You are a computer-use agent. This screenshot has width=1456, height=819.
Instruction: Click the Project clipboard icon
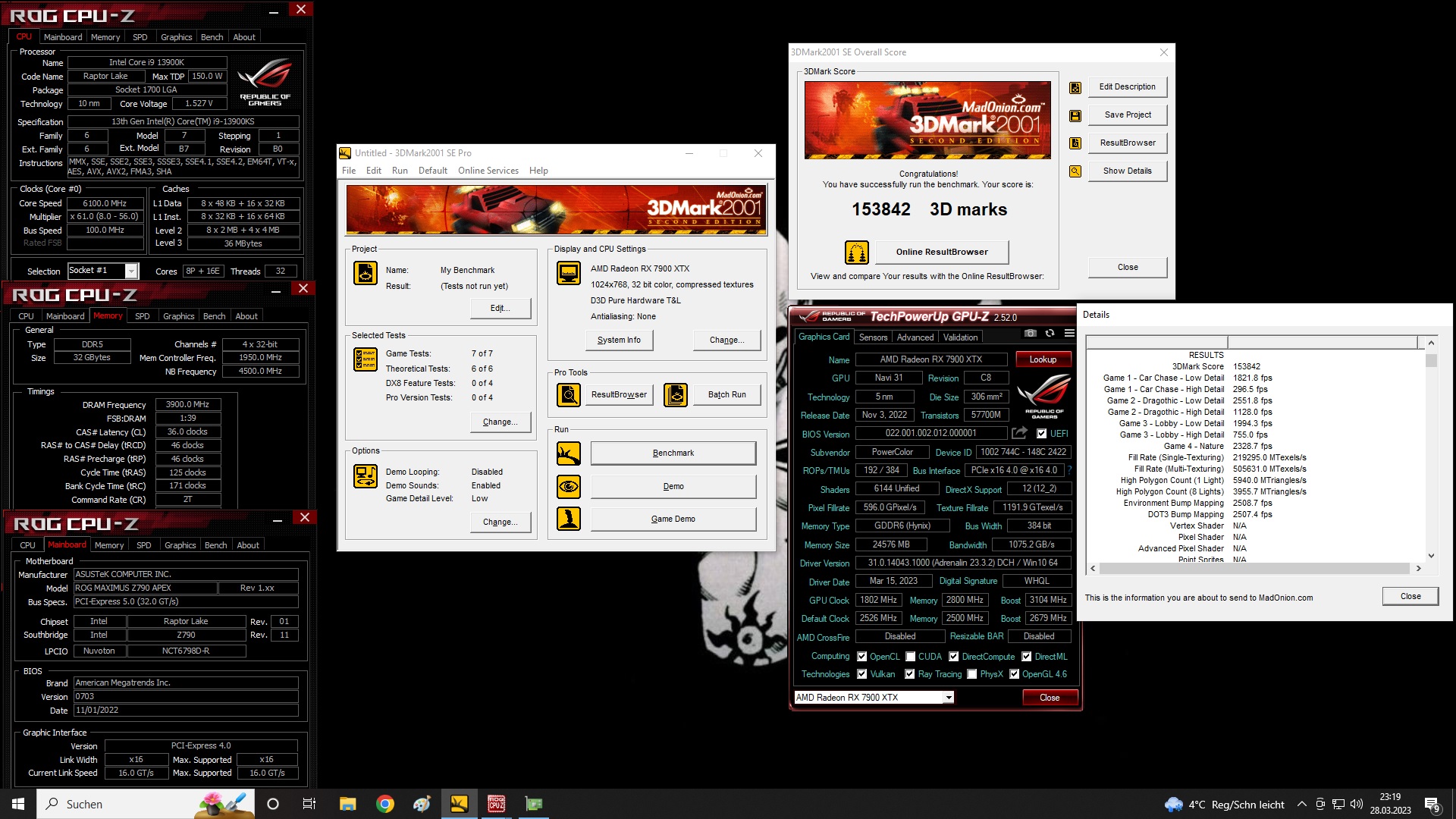tap(366, 273)
